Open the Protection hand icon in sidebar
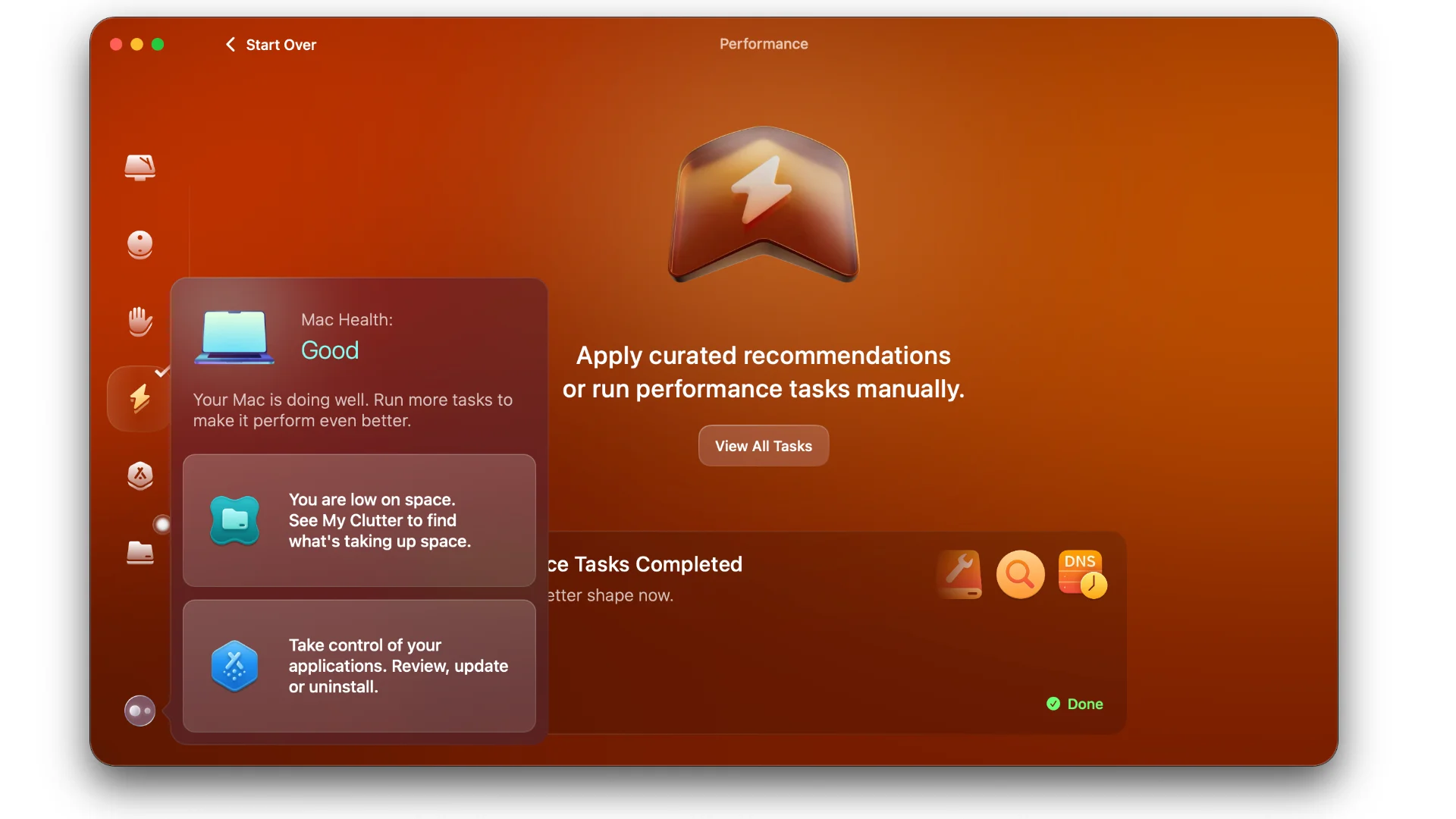 pyautogui.click(x=140, y=322)
